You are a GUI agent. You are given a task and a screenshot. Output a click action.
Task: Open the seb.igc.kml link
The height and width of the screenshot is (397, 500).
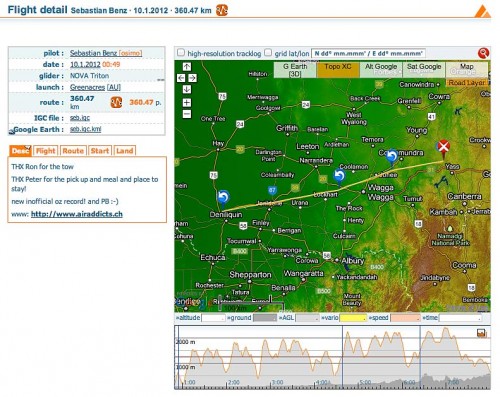pyautogui.click(x=85, y=129)
